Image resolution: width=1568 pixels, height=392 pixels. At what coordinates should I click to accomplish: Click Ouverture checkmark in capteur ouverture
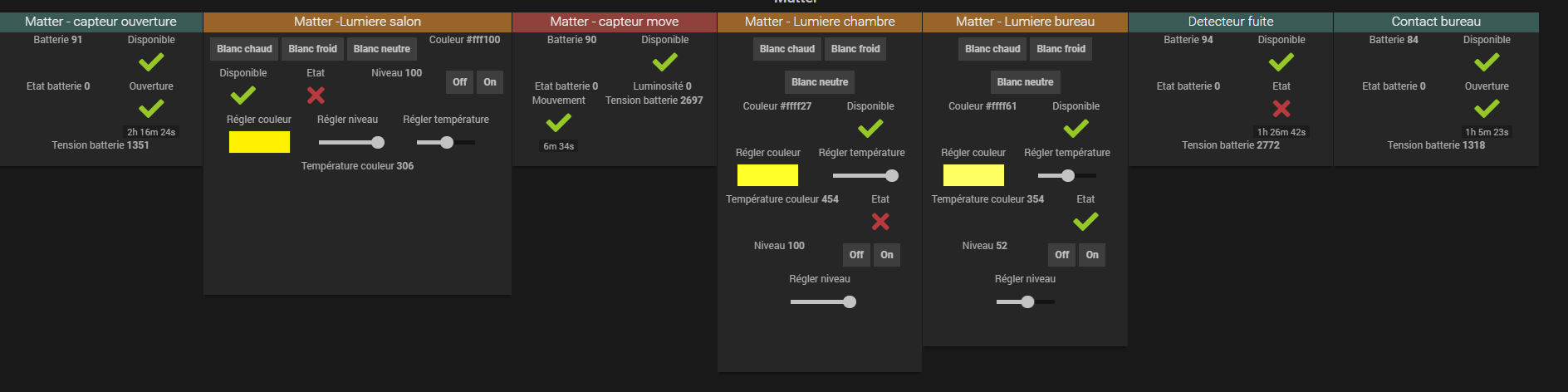151,109
